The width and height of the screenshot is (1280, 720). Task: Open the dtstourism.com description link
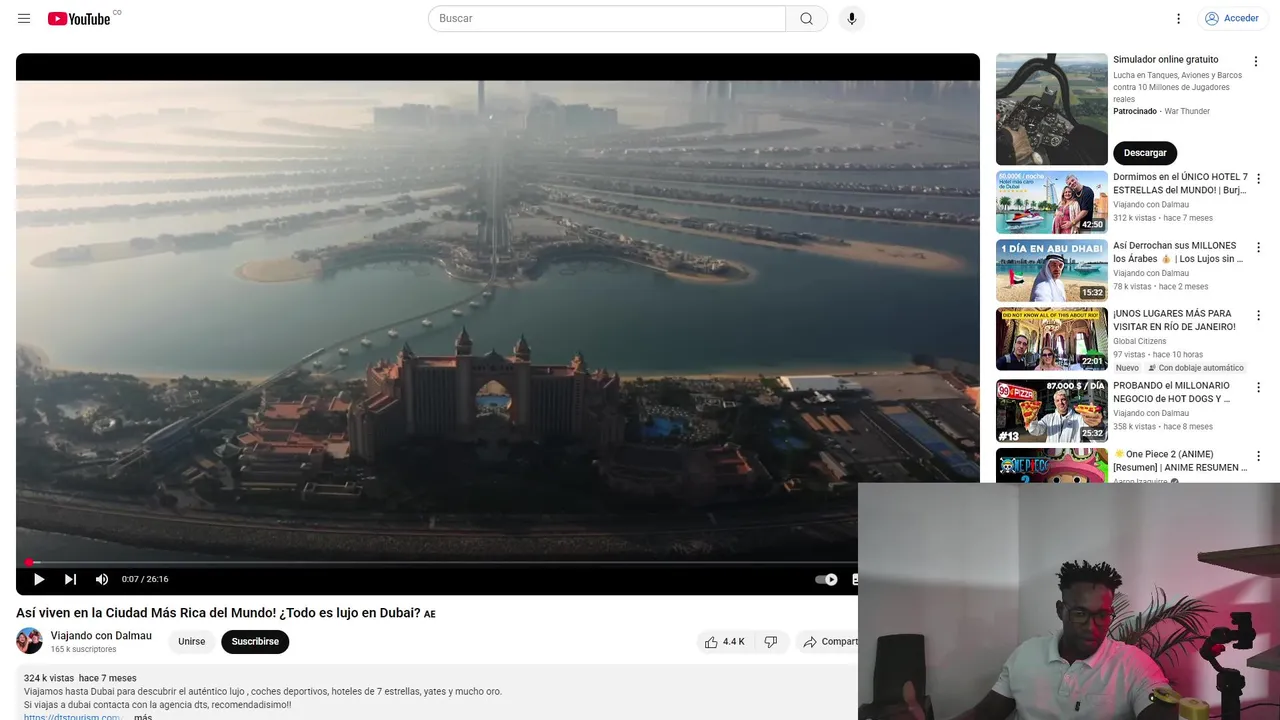(72, 716)
